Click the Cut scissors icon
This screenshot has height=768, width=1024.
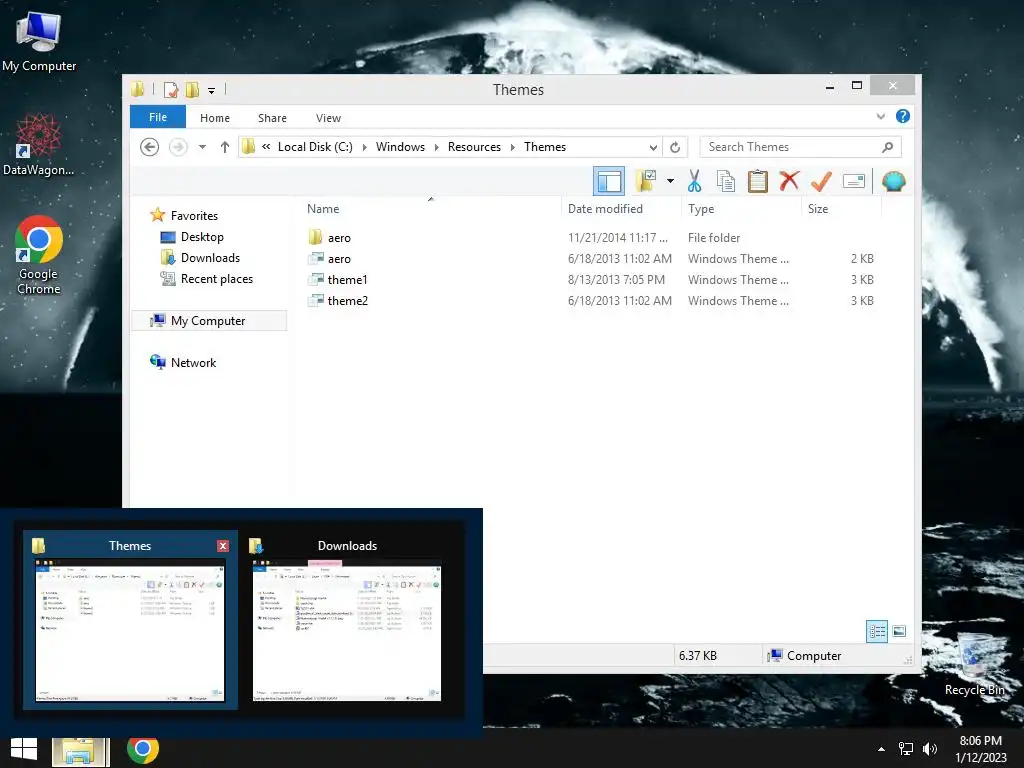pyautogui.click(x=694, y=182)
